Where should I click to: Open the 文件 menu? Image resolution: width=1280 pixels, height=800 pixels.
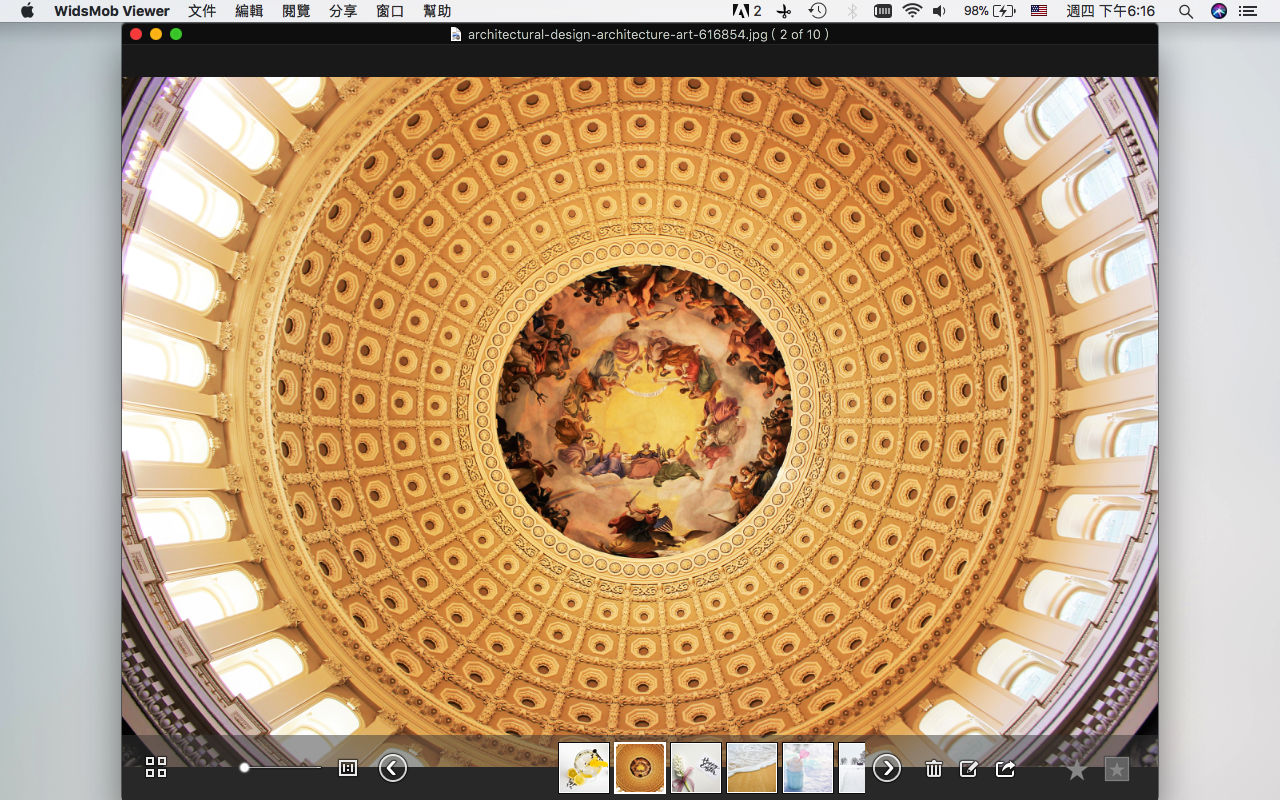[x=202, y=11]
